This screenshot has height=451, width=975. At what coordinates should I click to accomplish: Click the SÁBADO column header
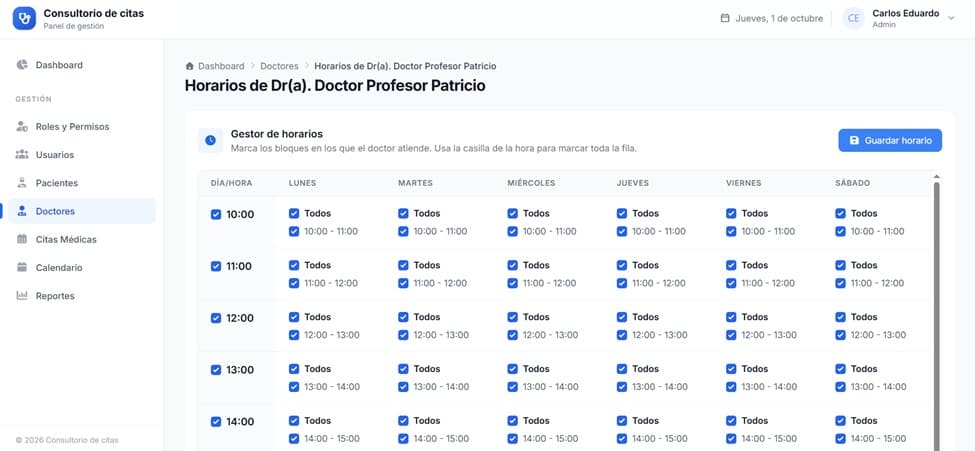(x=853, y=183)
